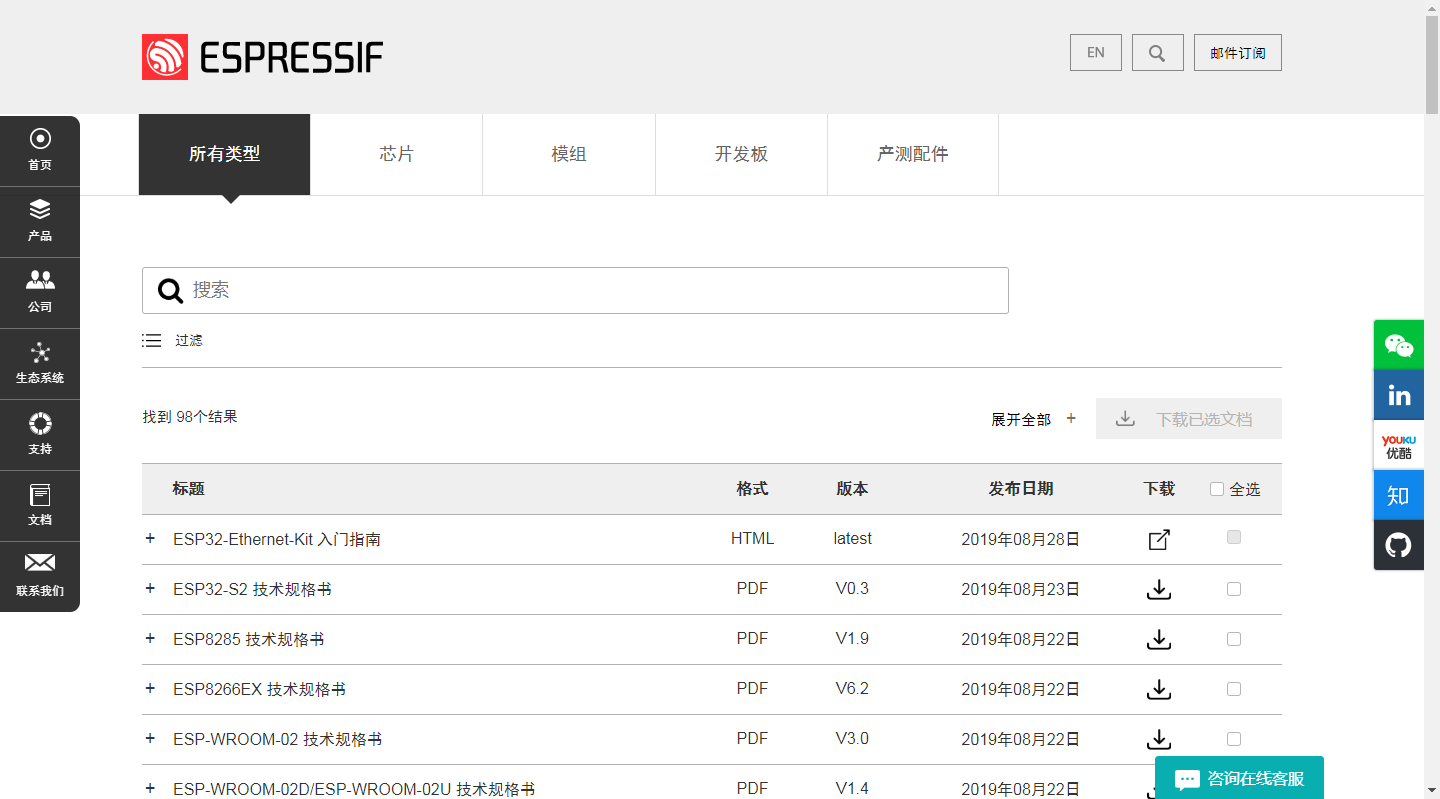Switch to the 开发板 tab

(741, 155)
